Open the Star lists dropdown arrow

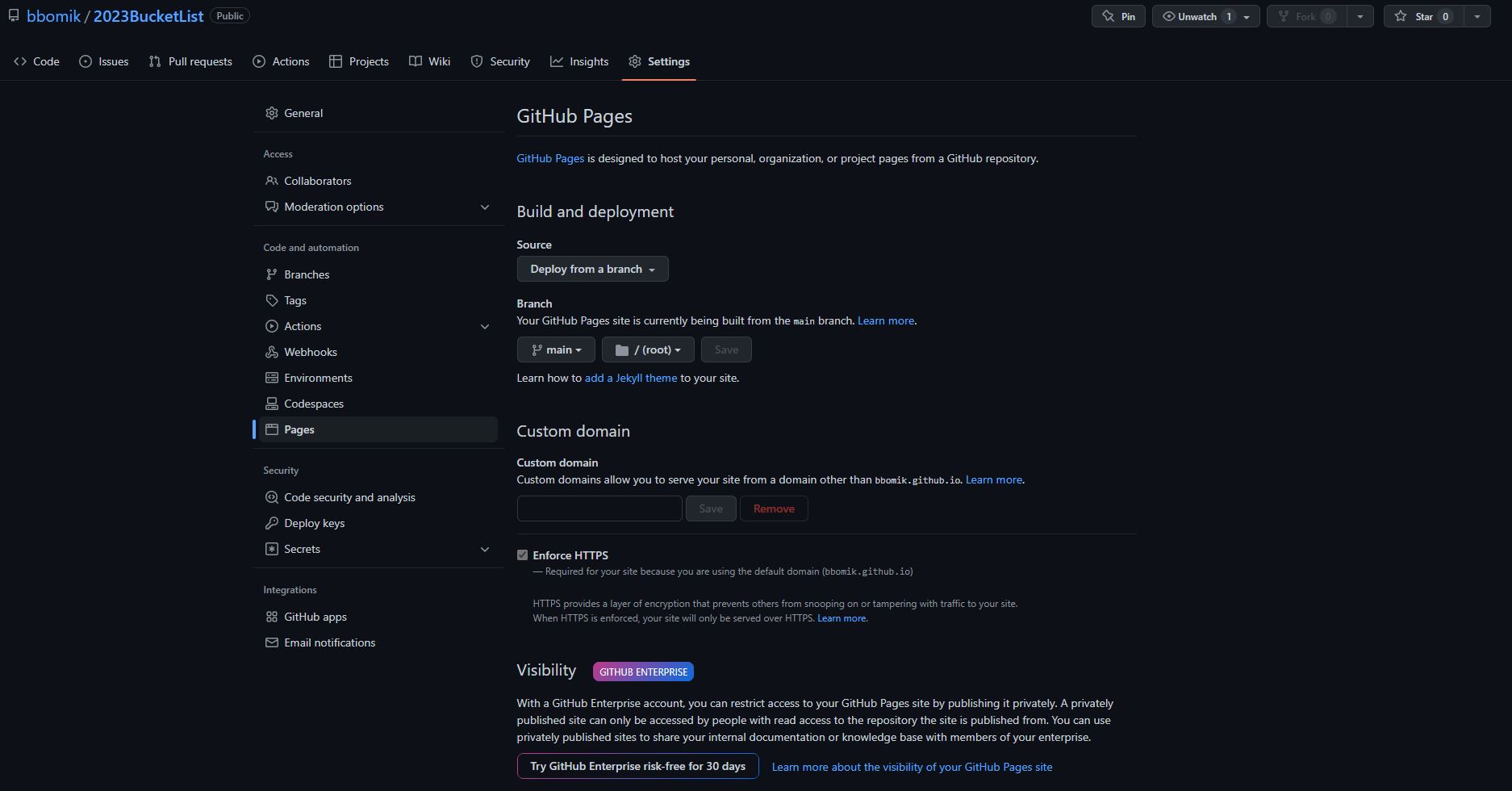click(1477, 17)
